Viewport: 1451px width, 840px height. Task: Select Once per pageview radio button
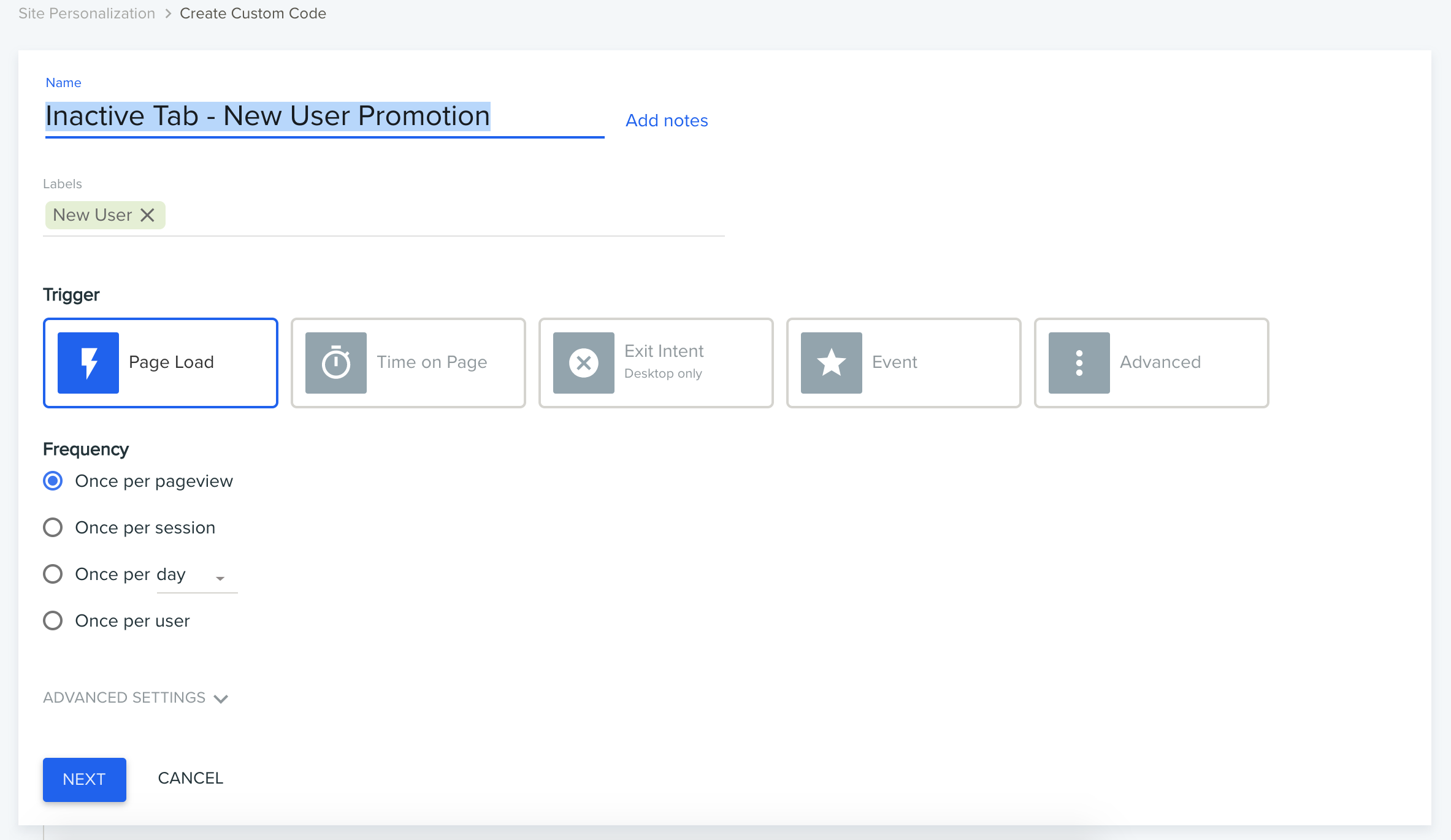53,481
